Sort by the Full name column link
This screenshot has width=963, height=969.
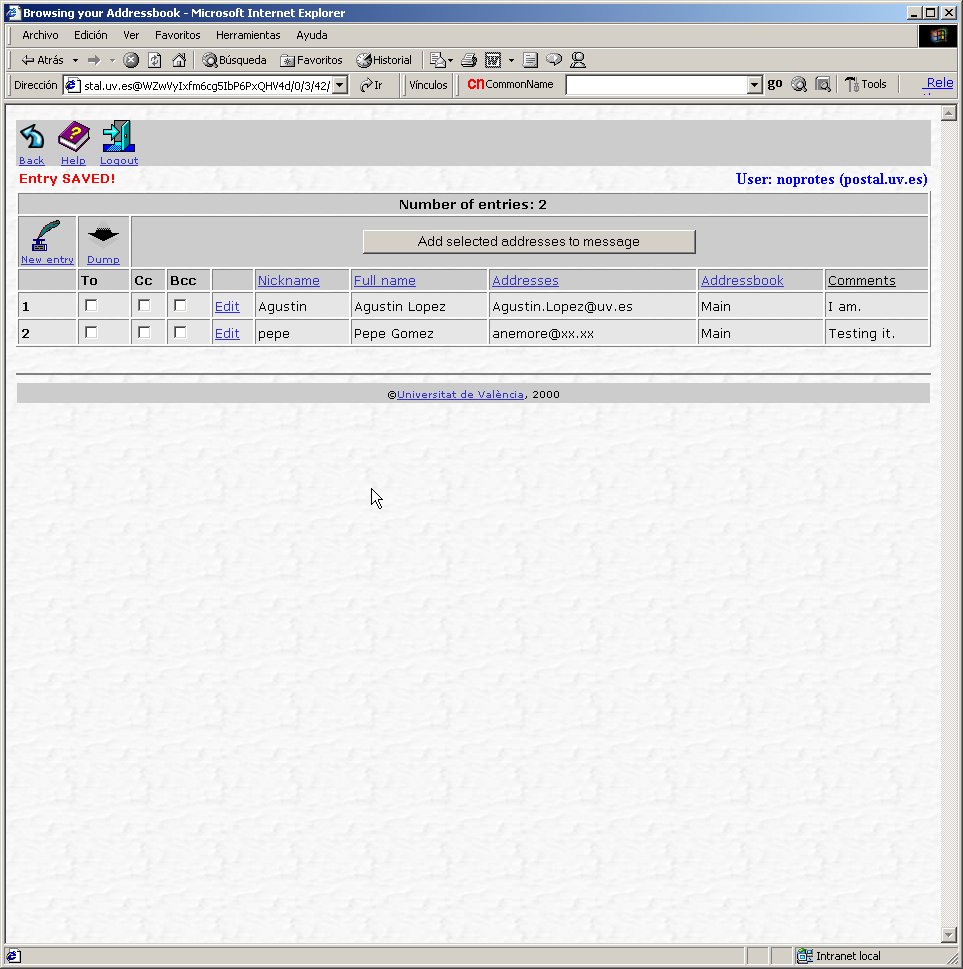384,281
